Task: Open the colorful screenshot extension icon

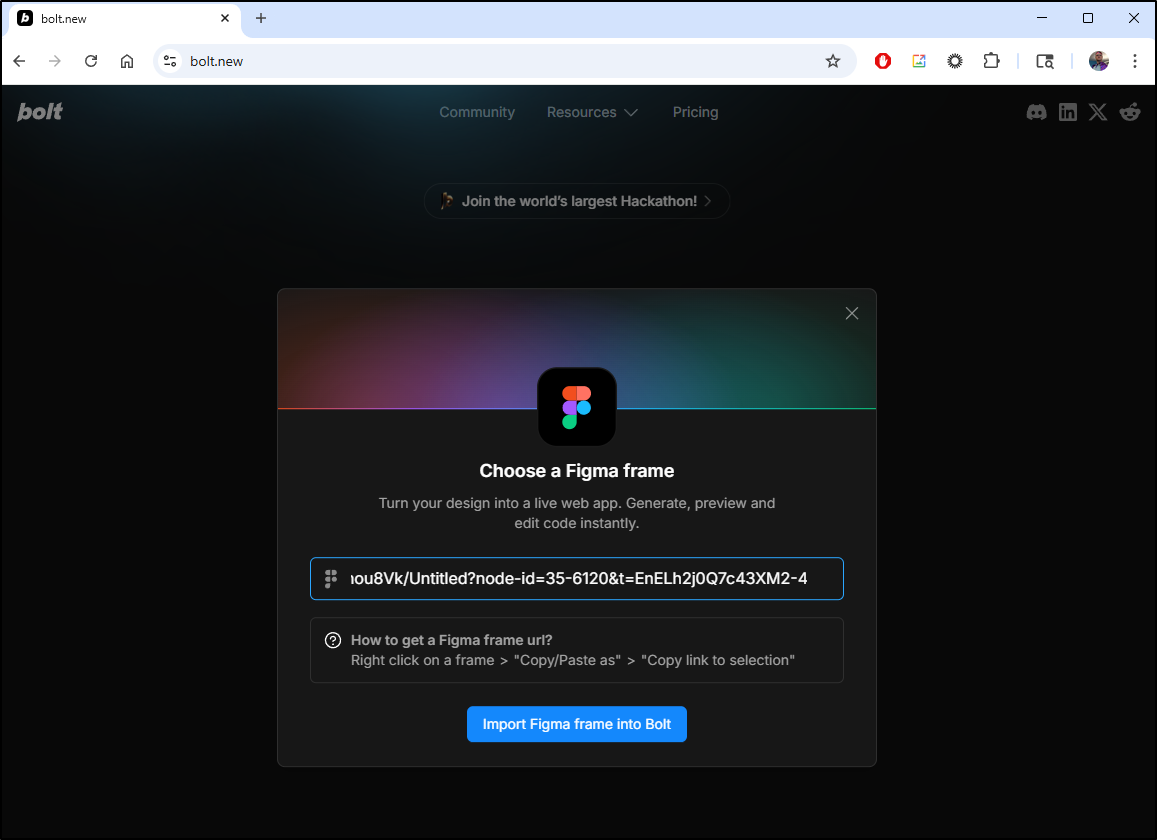Action: 919,61
